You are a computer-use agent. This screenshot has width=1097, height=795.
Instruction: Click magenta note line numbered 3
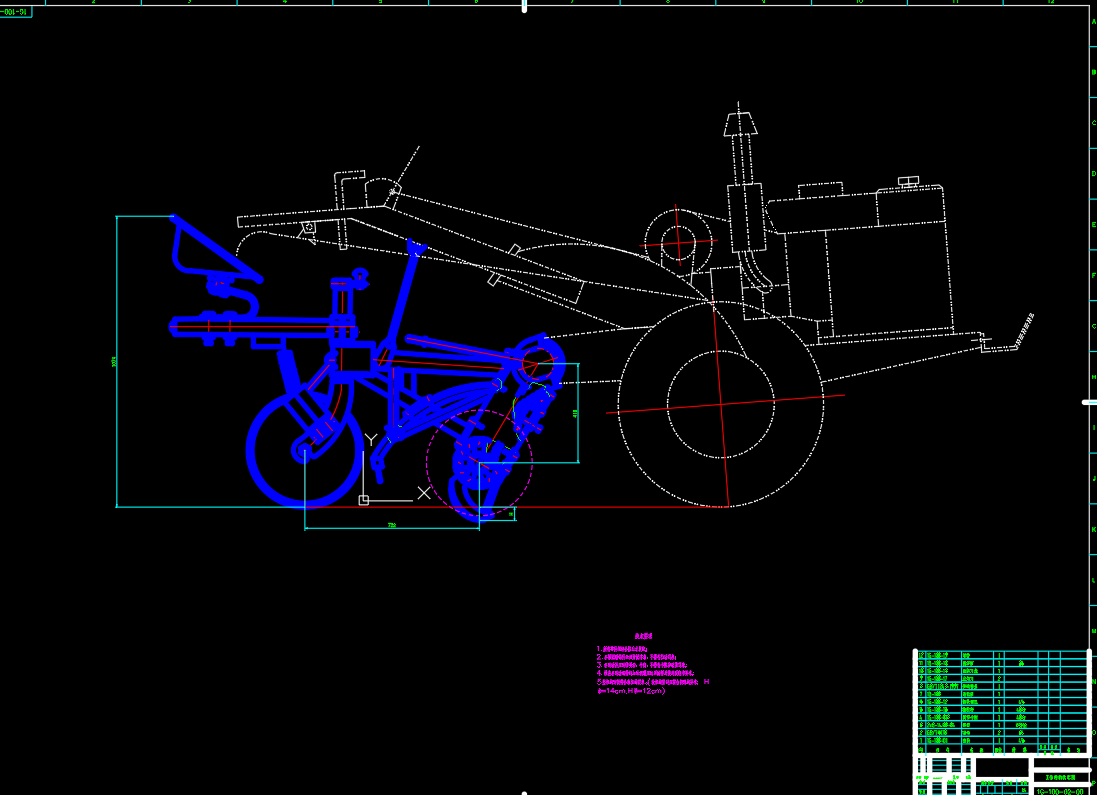tap(642, 665)
